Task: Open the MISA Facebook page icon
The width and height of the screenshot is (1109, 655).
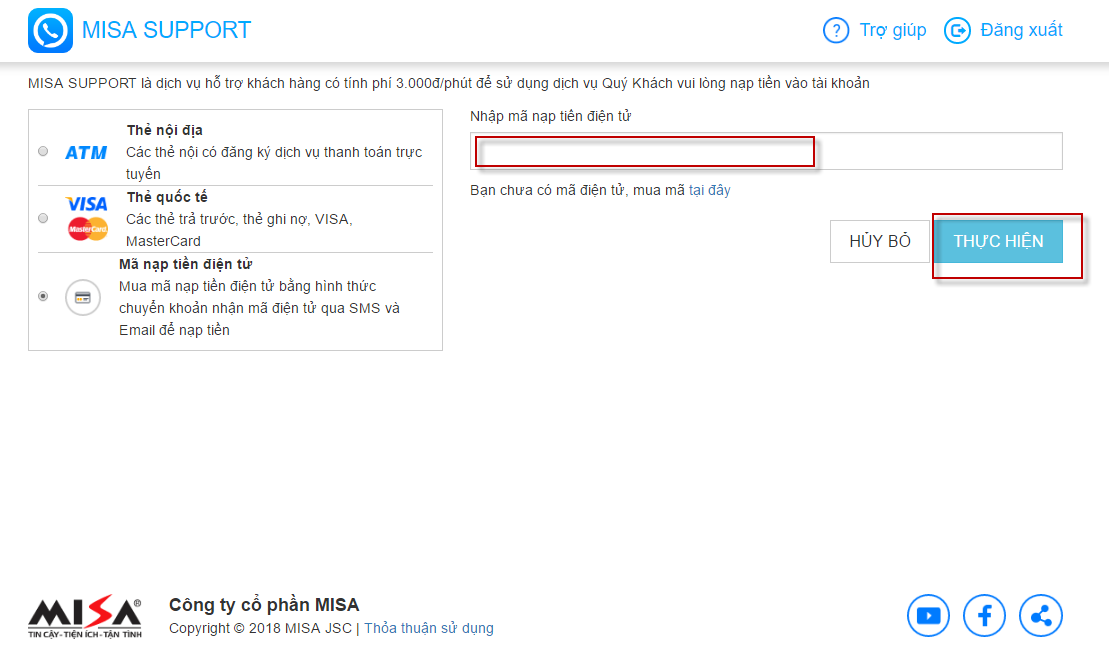Action: [985, 615]
